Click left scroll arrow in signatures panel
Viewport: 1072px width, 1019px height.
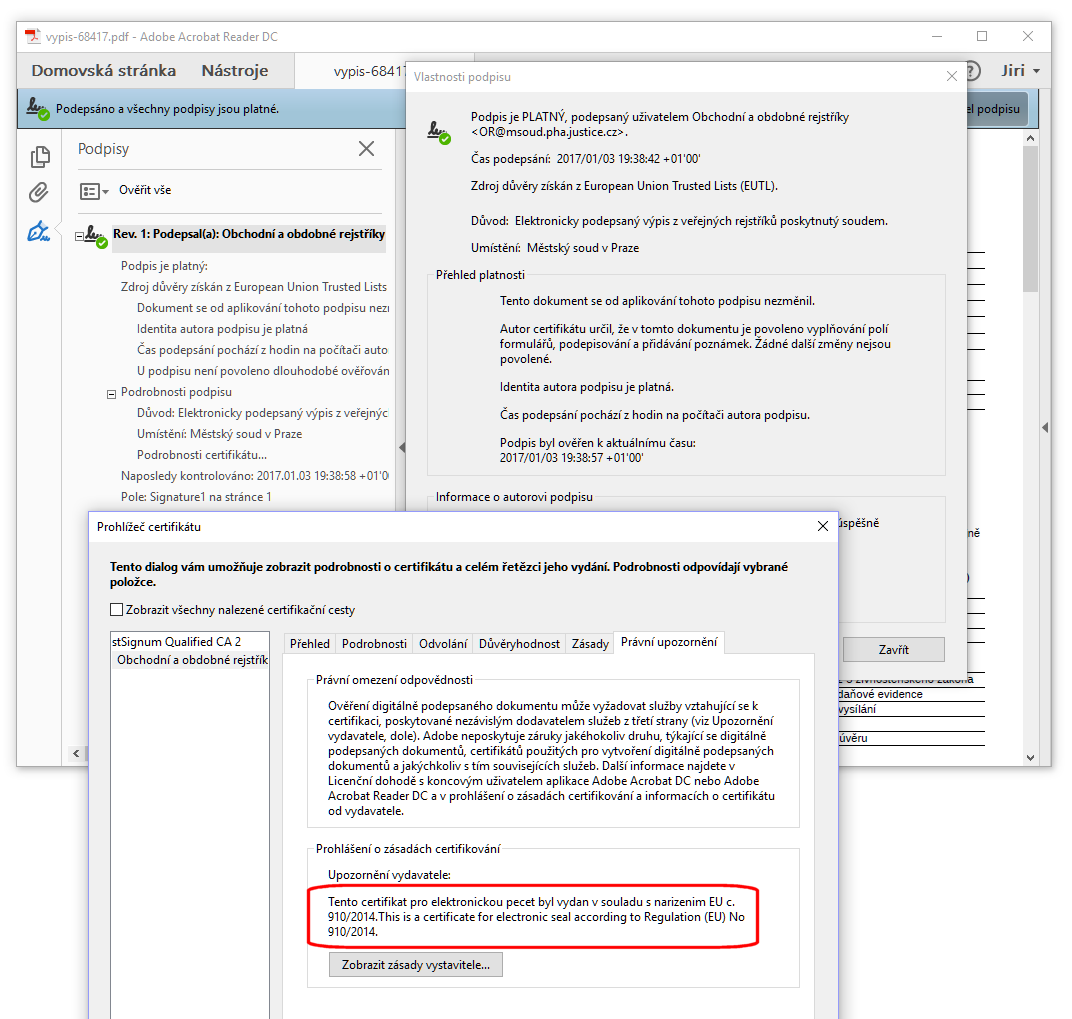point(77,753)
